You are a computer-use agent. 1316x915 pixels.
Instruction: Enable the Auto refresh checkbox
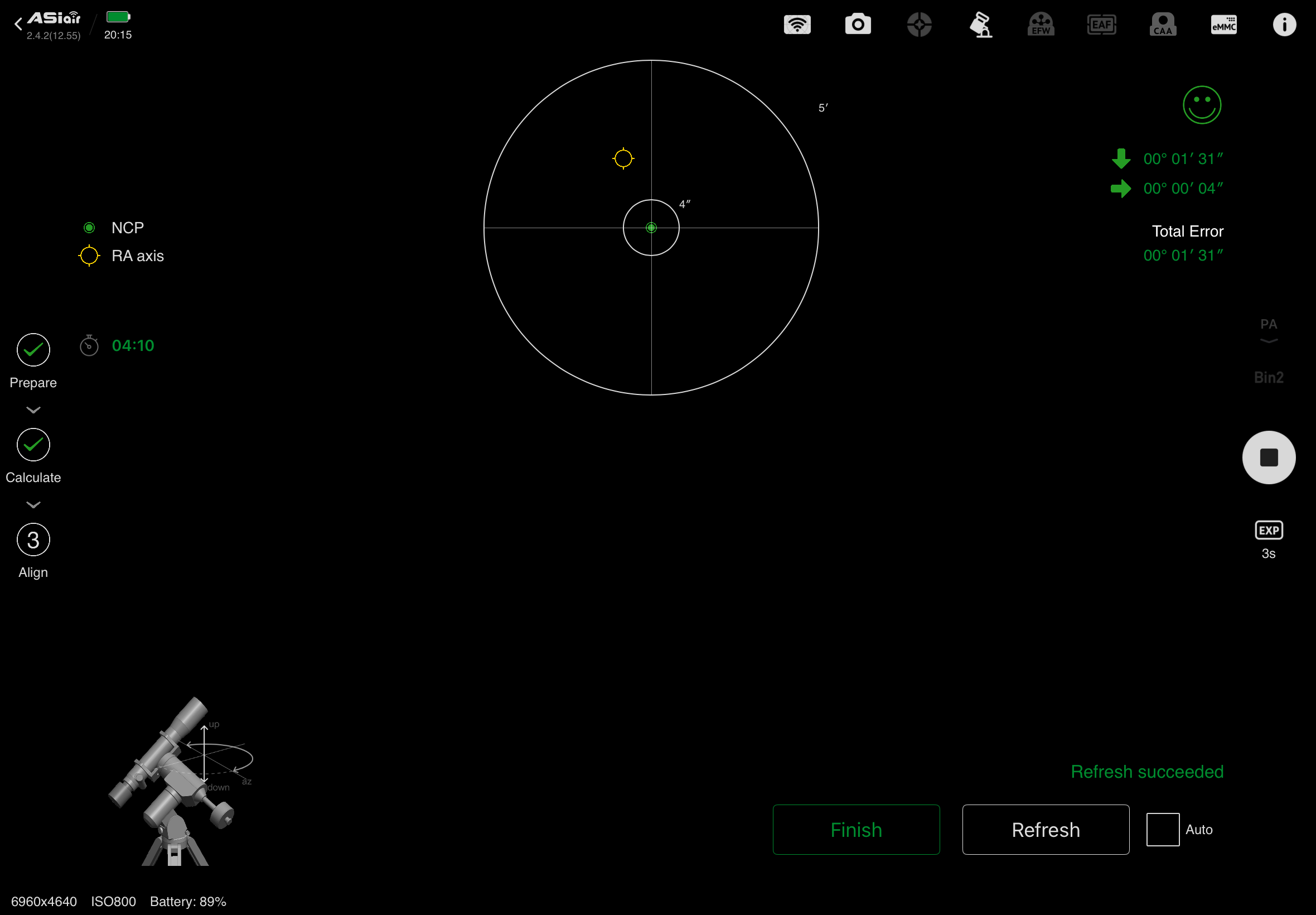1163,829
